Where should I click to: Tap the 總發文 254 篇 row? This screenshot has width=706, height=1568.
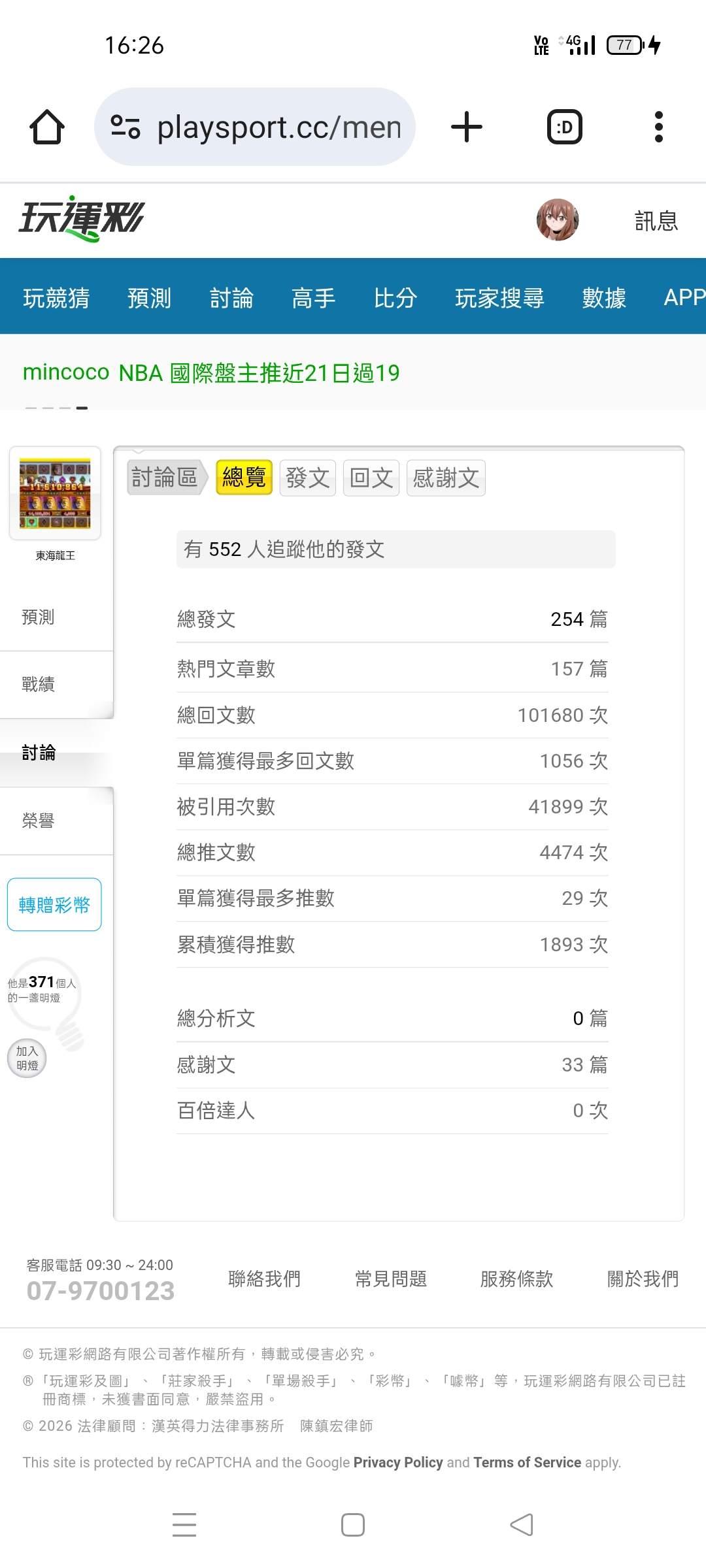click(x=392, y=619)
